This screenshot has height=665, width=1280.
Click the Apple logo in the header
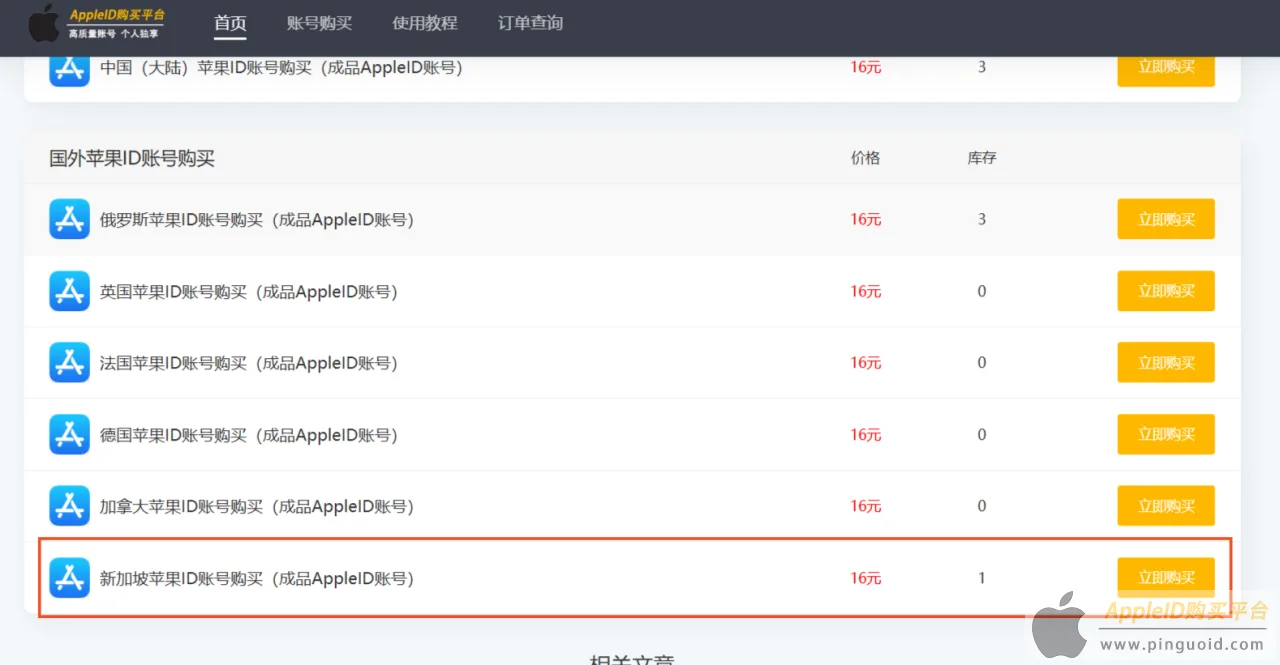click(x=44, y=23)
